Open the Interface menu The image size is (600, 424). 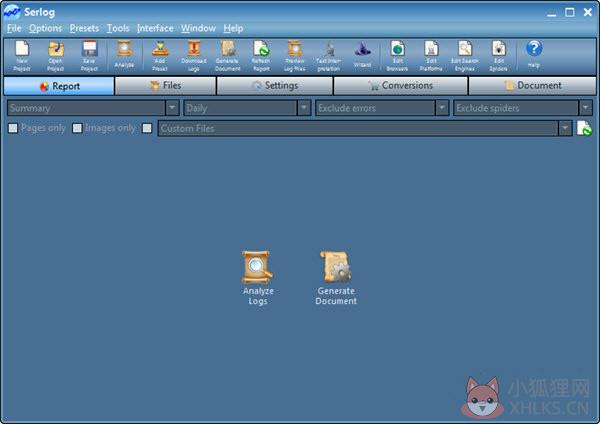point(155,28)
